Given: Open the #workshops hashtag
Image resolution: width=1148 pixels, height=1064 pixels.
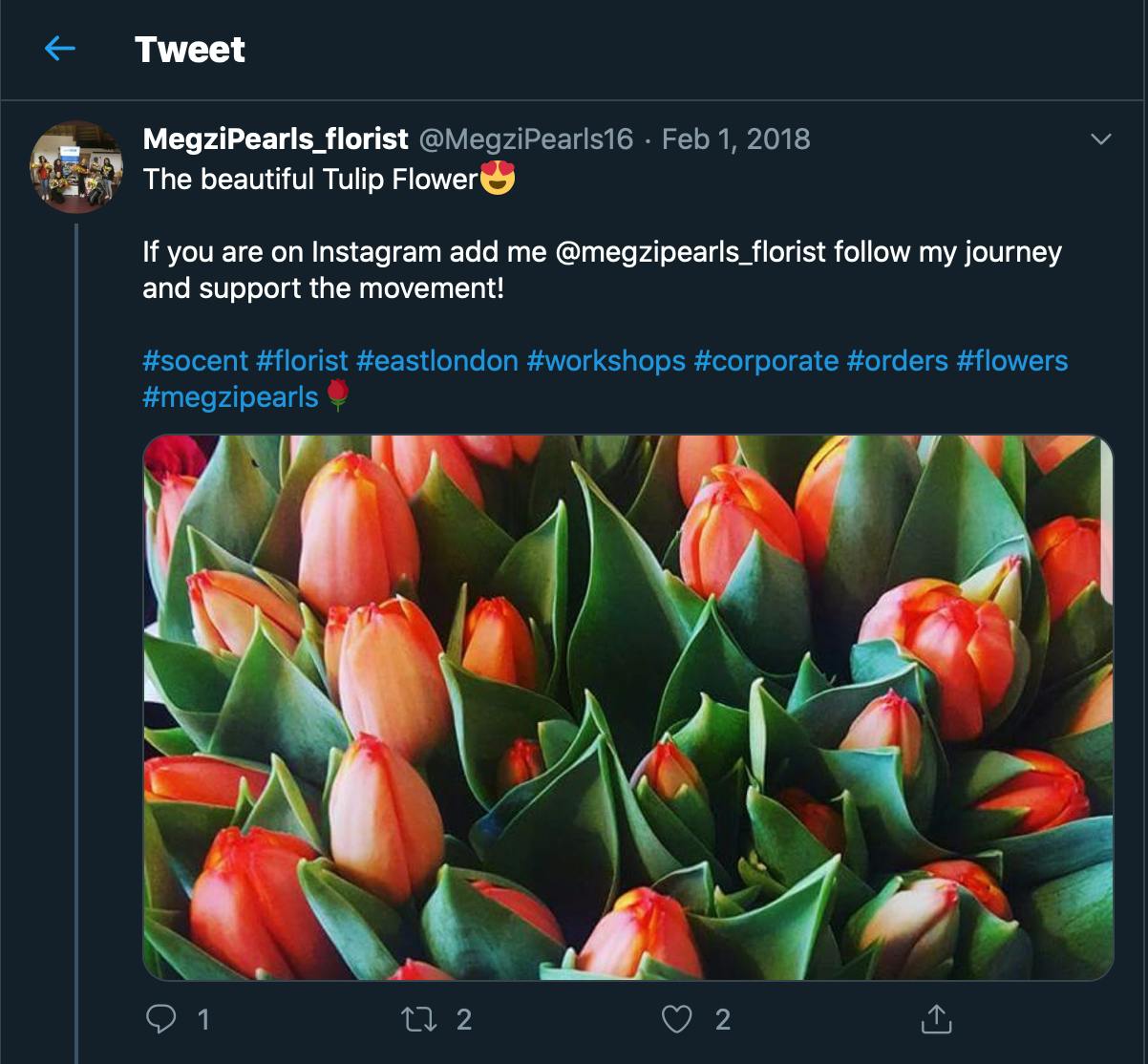Looking at the screenshot, I should click(606, 361).
